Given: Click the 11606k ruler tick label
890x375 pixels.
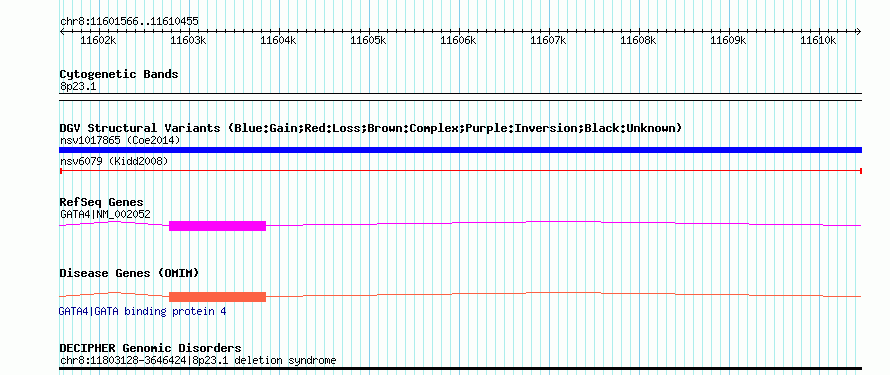Looking at the screenshot, I should point(459,40).
